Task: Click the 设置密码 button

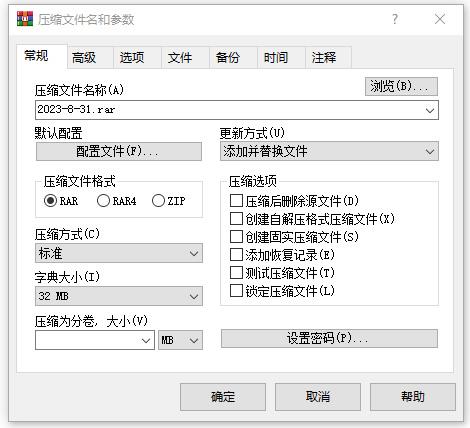Action: coord(329,339)
